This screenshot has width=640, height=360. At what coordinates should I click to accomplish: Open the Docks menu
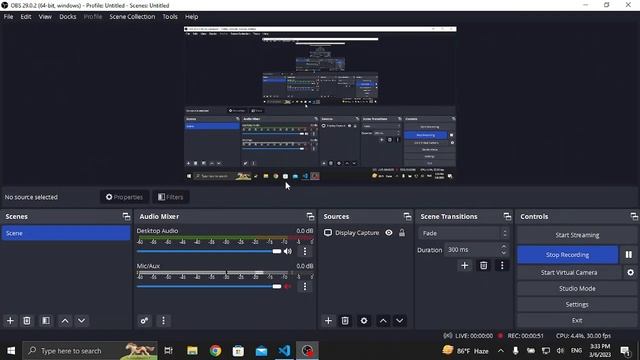click(x=68, y=17)
